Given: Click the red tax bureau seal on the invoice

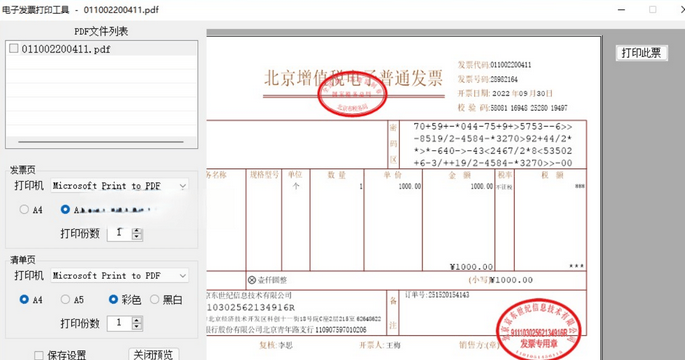Looking at the screenshot, I should tap(352, 94).
